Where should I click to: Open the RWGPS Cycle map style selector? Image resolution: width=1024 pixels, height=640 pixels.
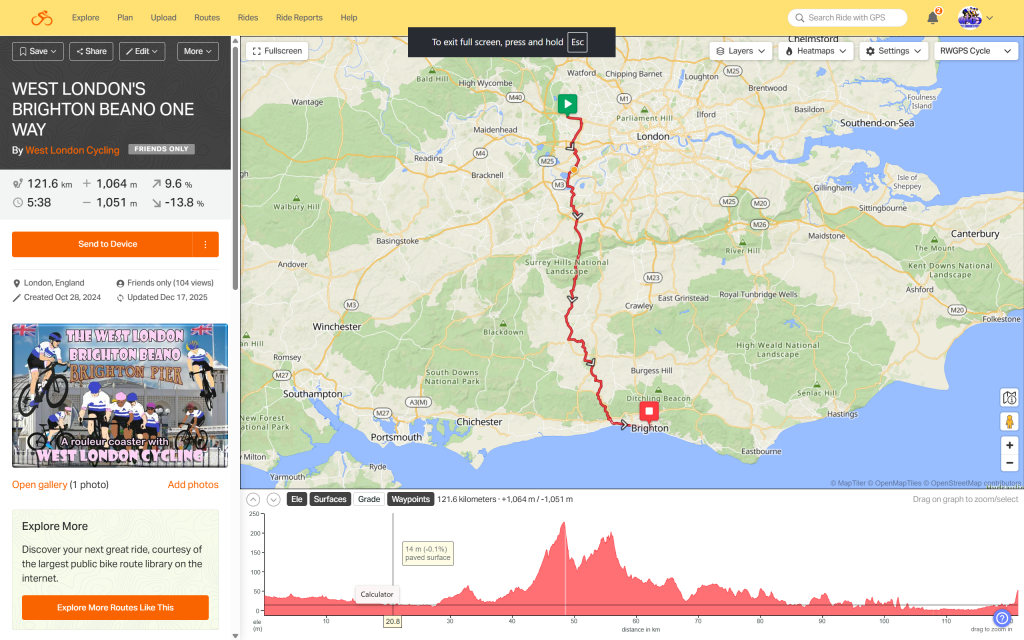point(972,51)
